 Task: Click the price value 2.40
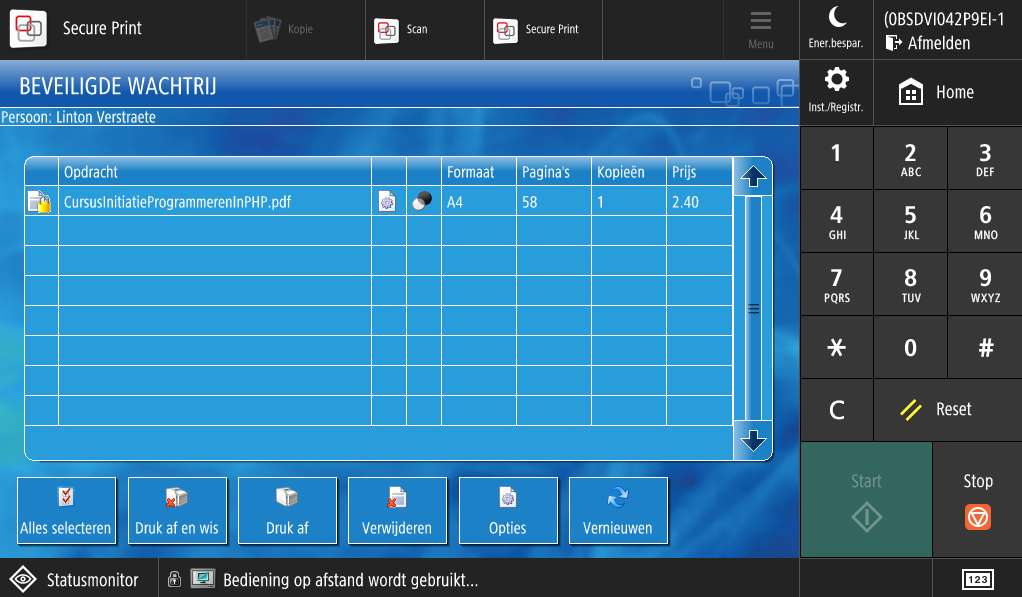click(685, 202)
